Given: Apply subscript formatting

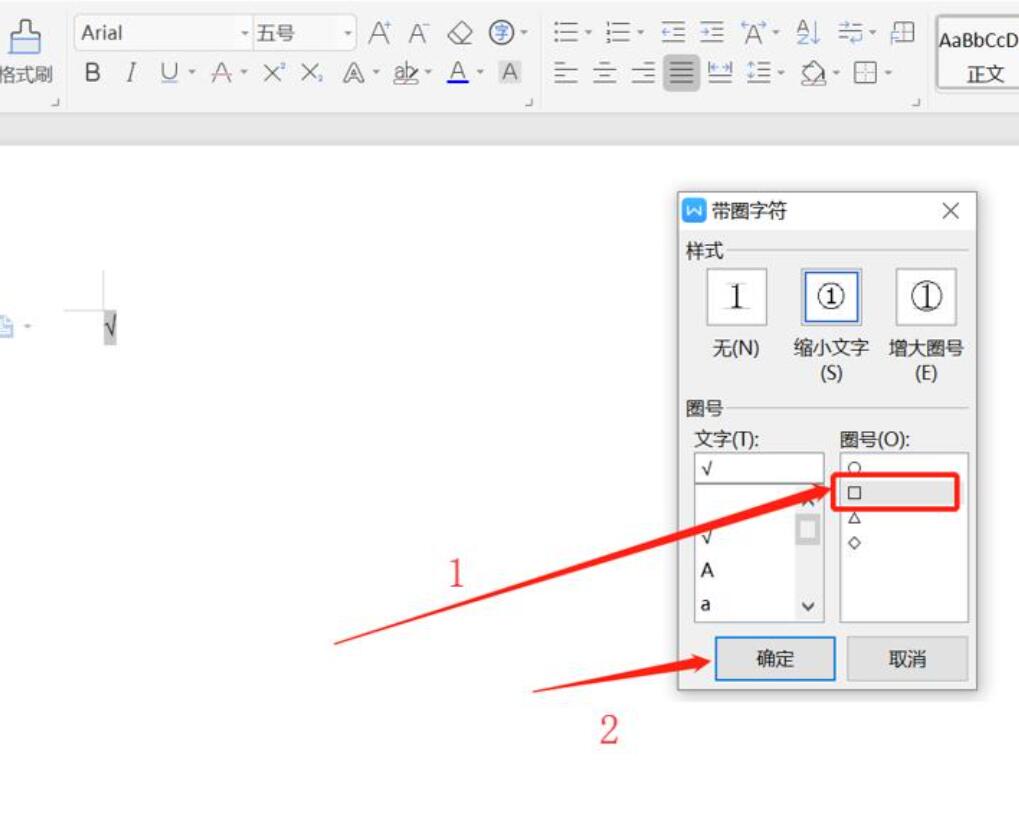Looking at the screenshot, I should click(x=312, y=72).
